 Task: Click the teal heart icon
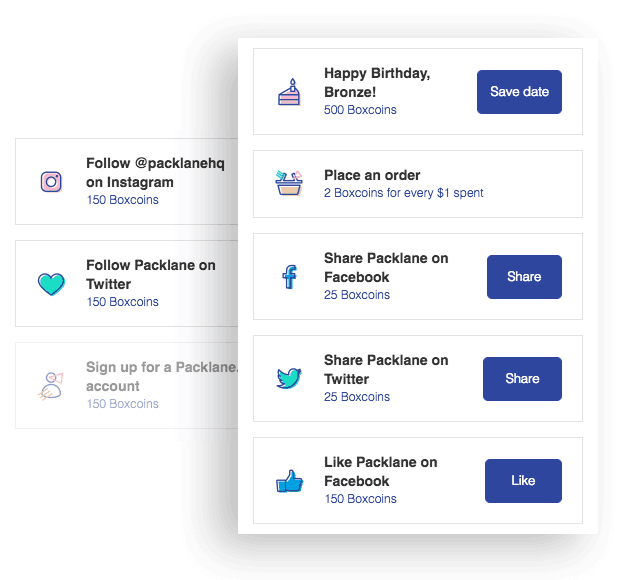(x=51, y=284)
